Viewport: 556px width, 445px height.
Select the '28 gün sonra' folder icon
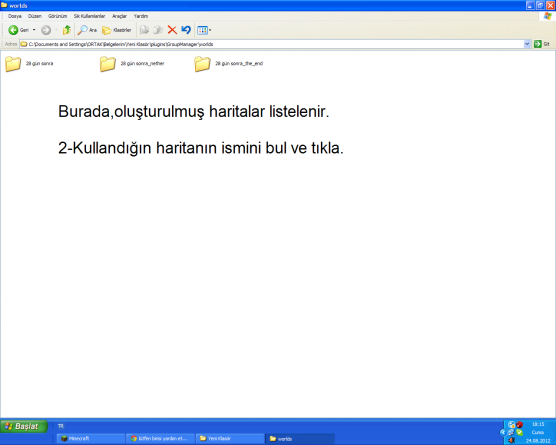tap(13, 64)
